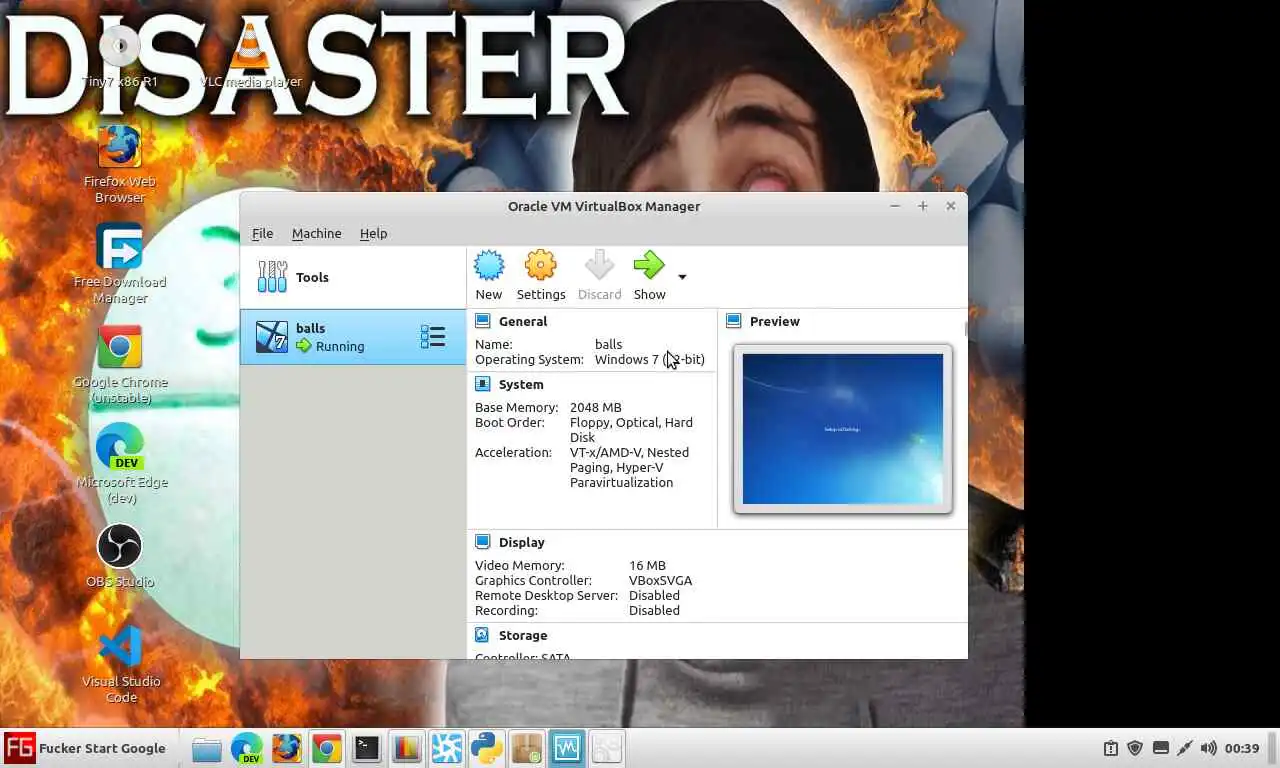Click the '2048 MB' base memory value

tap(595, 407)
